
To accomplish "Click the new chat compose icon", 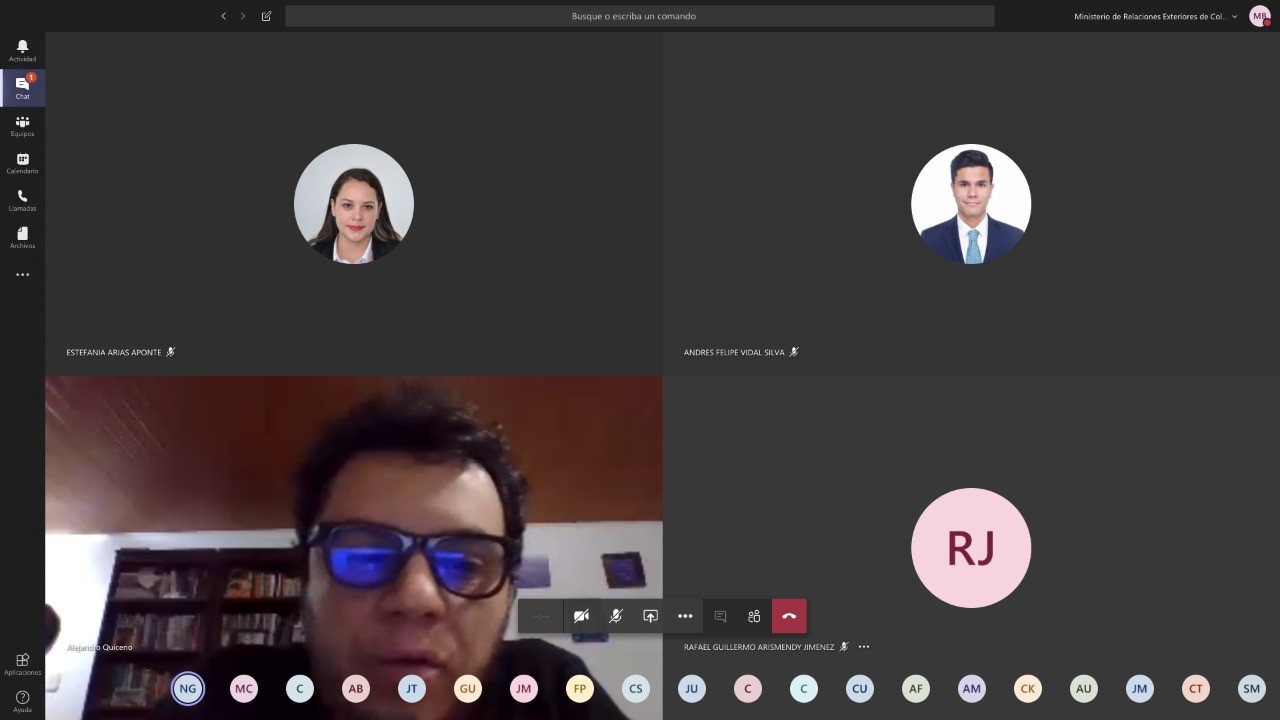I will point(266,16).
